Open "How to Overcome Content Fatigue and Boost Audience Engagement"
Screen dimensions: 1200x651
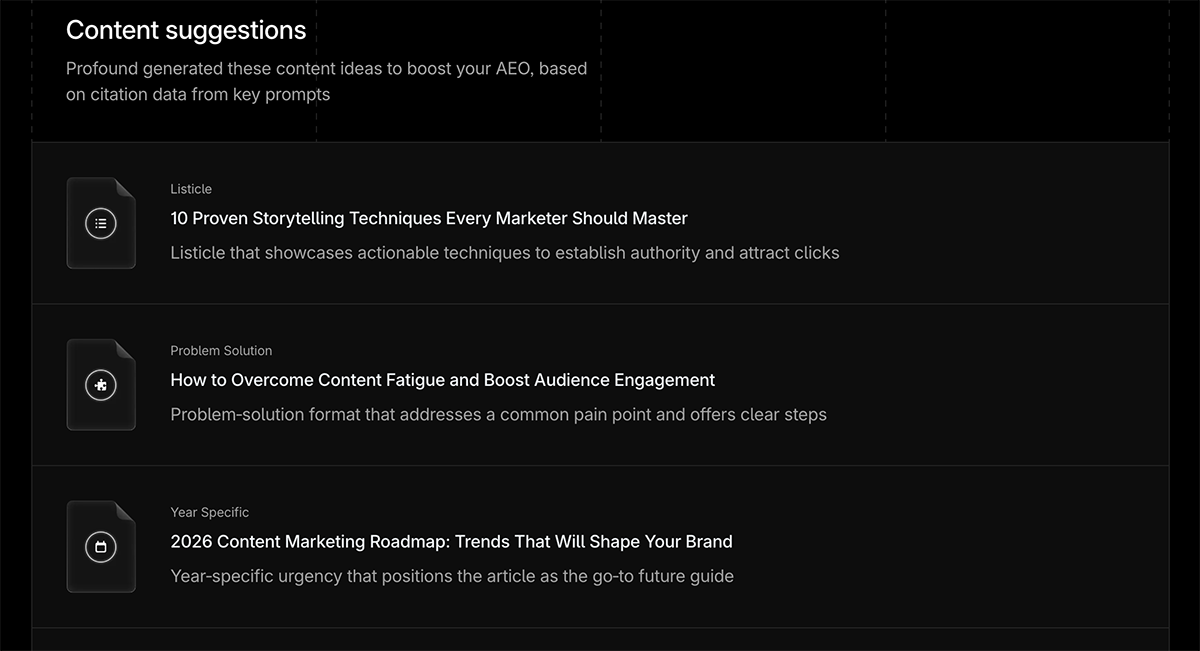click(442, 380)
